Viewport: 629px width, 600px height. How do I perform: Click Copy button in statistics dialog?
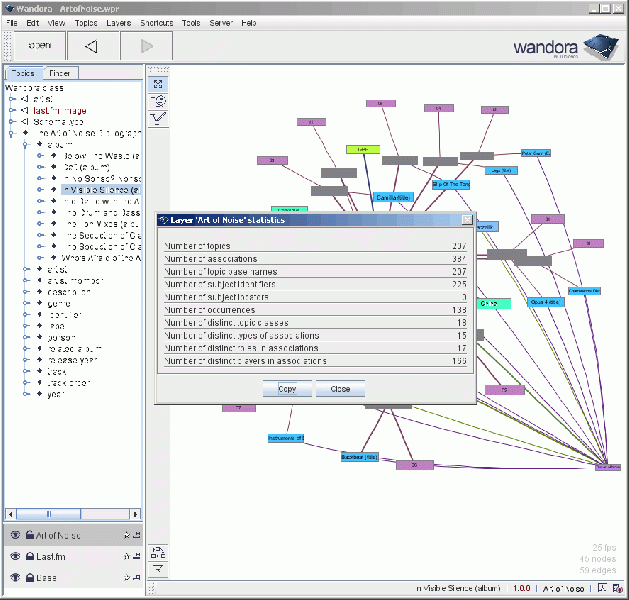tap(287, 388)
